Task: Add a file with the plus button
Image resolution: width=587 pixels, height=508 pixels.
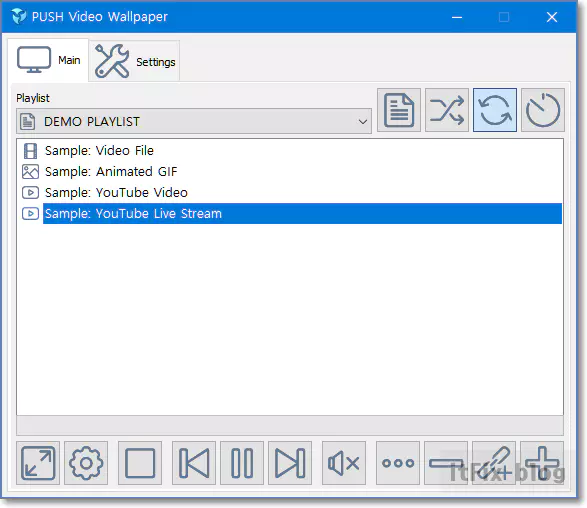Action: (x=542, y=463)
